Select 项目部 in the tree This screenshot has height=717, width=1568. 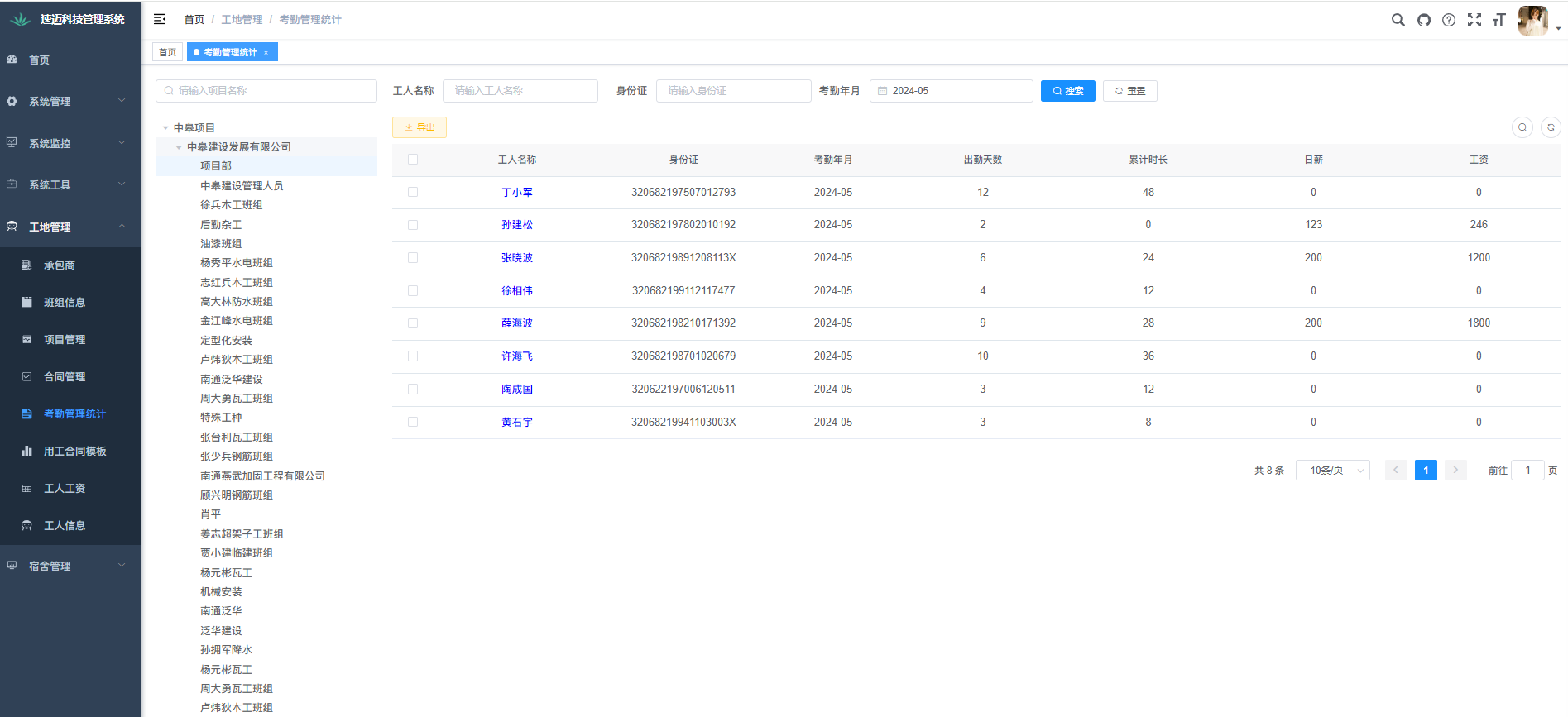point(216,166)
